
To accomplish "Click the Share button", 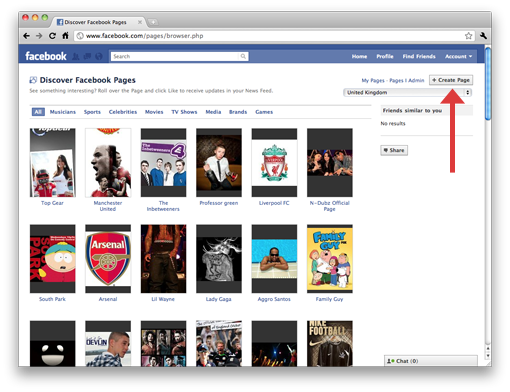I will coord(394,150).
